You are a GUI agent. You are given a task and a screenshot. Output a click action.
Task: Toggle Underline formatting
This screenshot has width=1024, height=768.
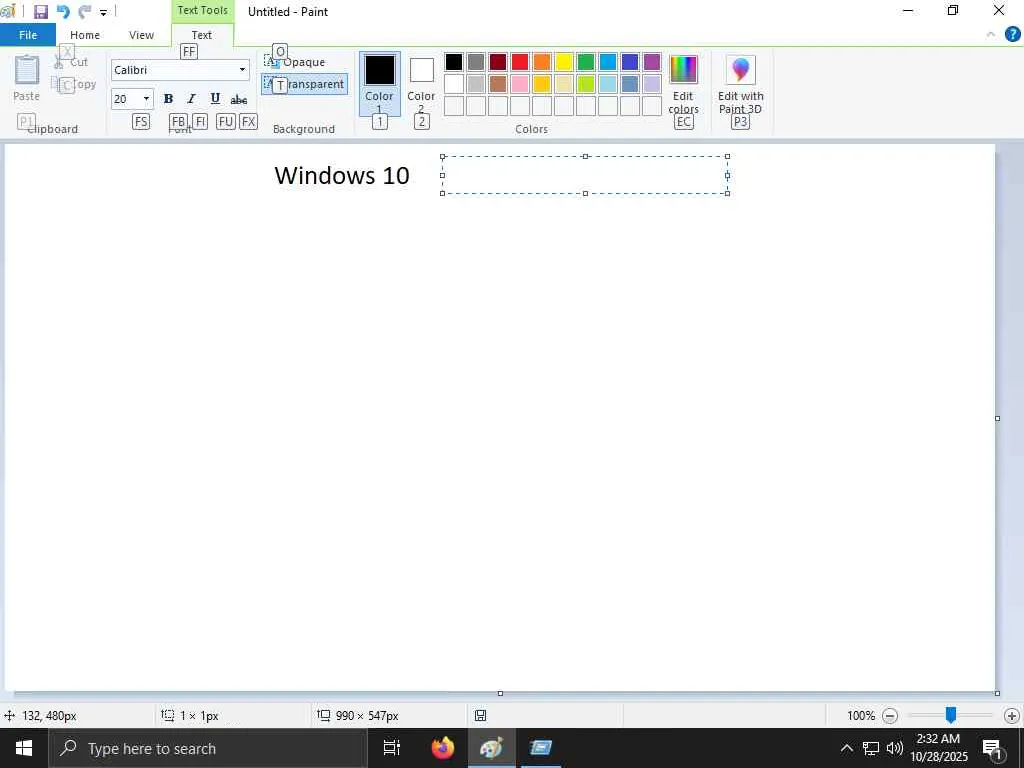pyautogui.click(x=215, y=99)
